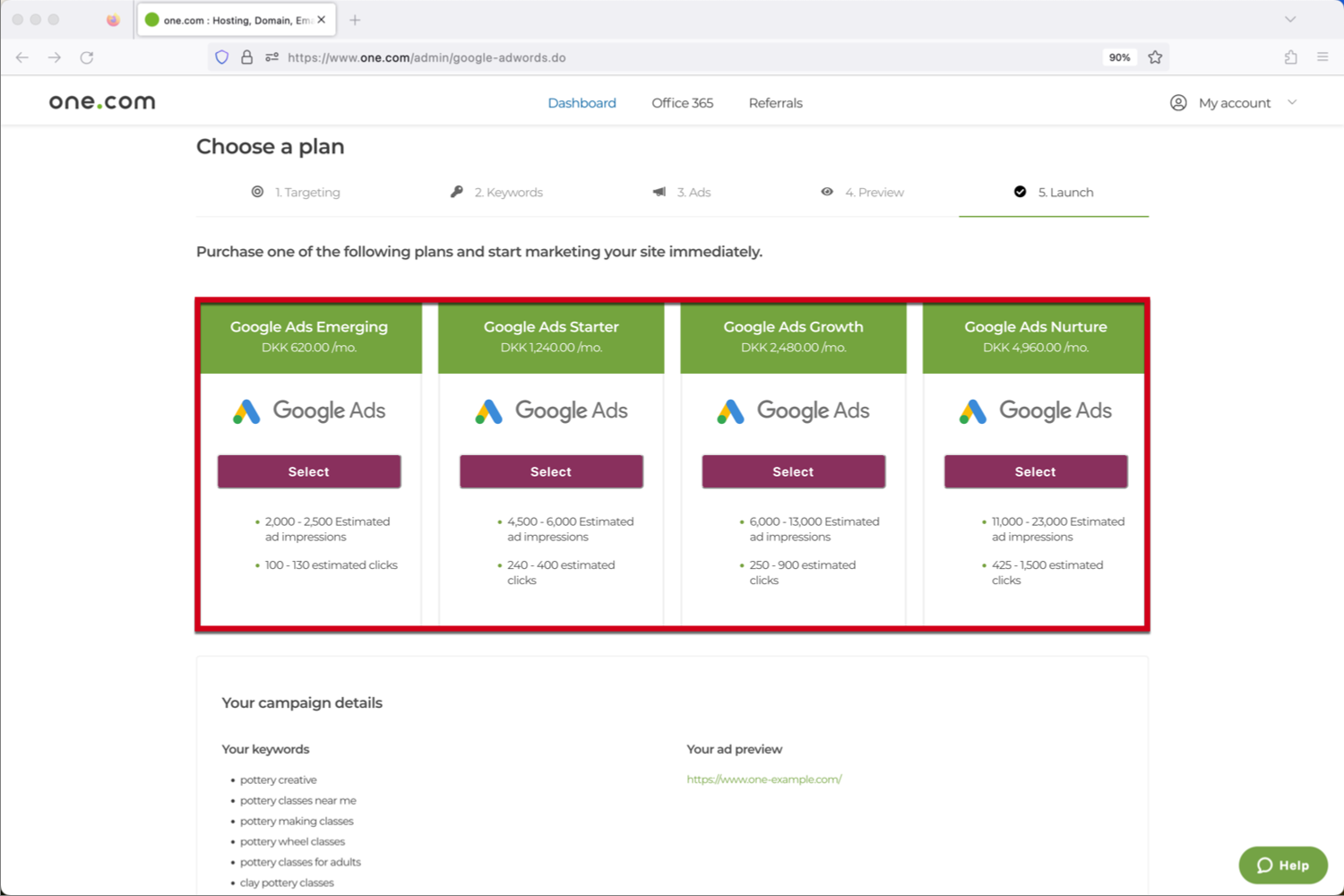Image resolution: width=1344 pixels, height=896 pixels.
Task: Click the megaphone icon beside Ads step
Action: (x=659, y=191)
